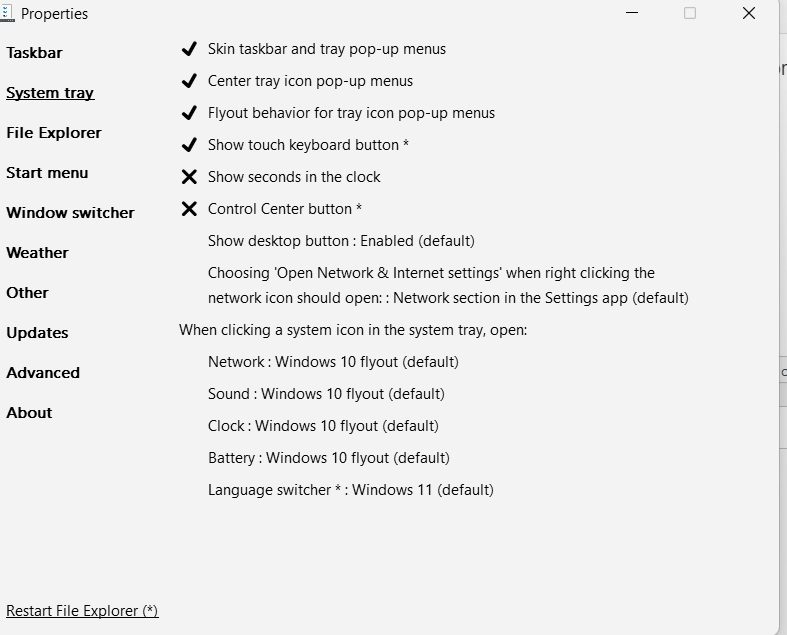
Task: Change the Clock flyout setting
Action: 323,426
